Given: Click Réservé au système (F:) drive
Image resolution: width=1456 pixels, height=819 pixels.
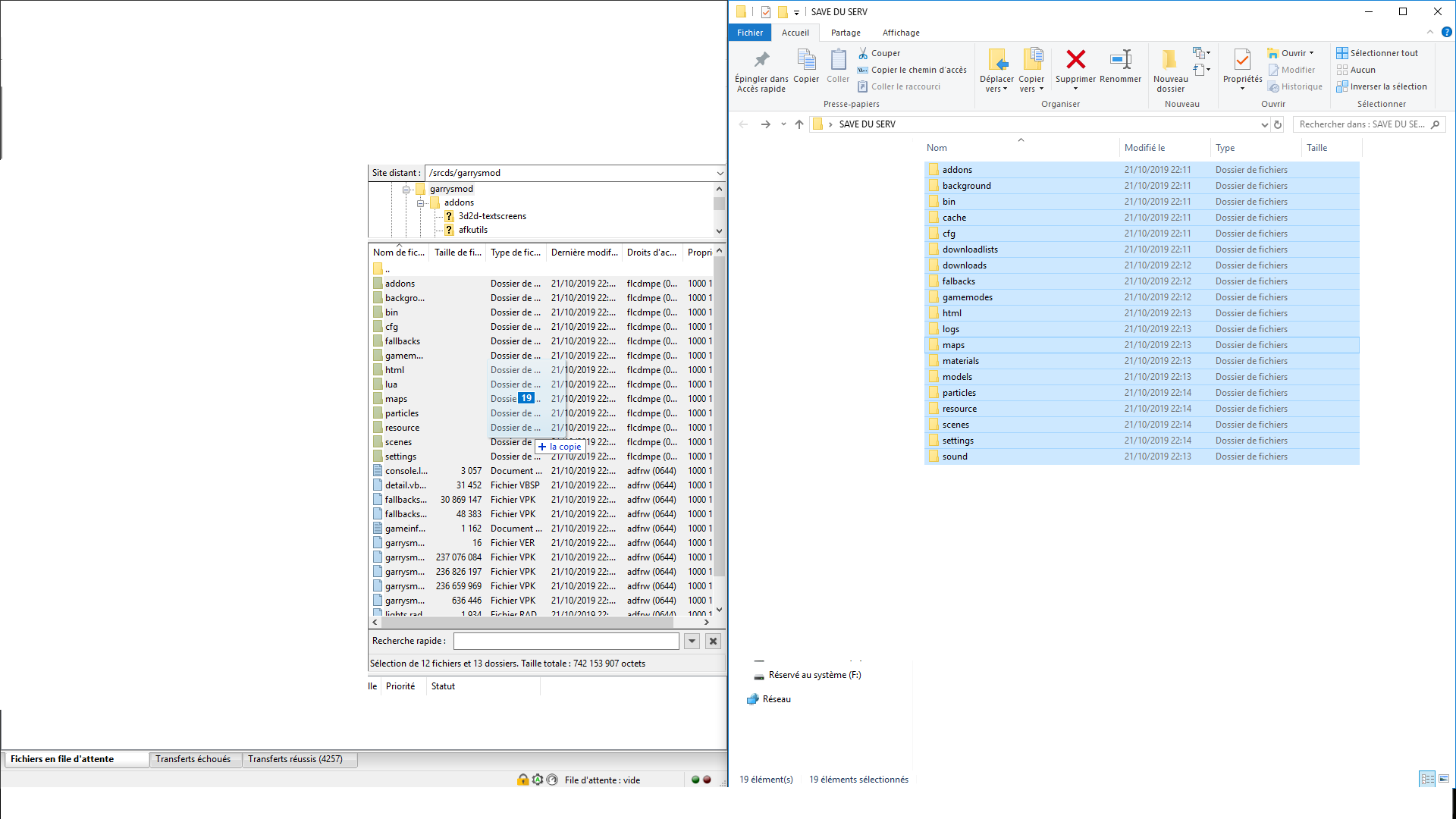Looking at the screenshot, I should (x=807, y=675).
